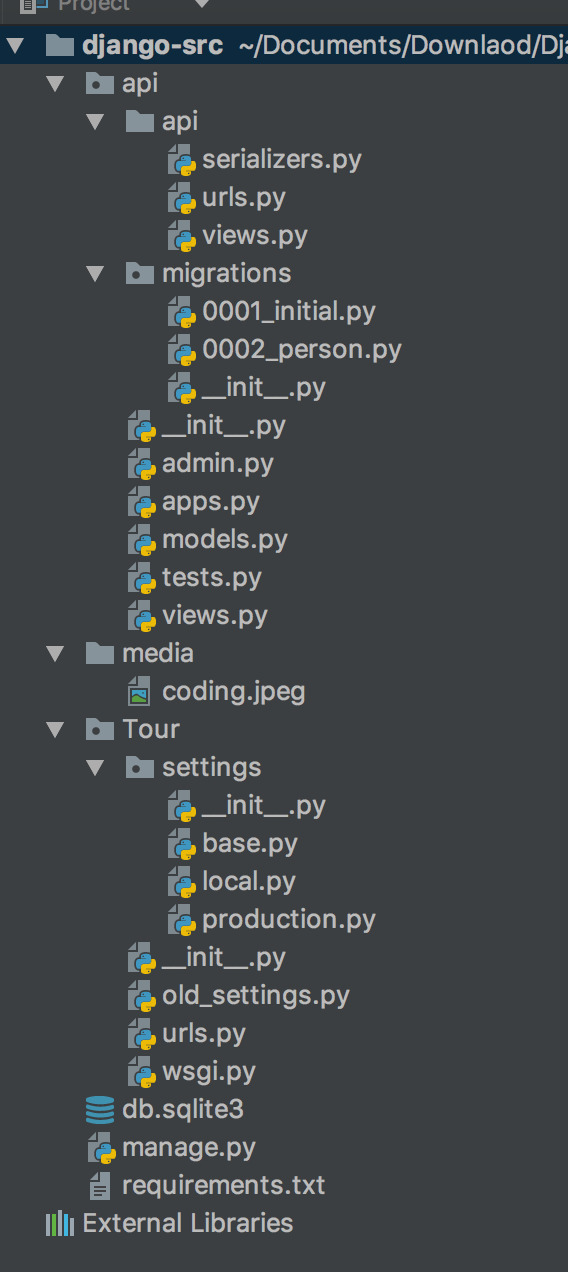Select the migrations folder name

[x=227, y=273]
